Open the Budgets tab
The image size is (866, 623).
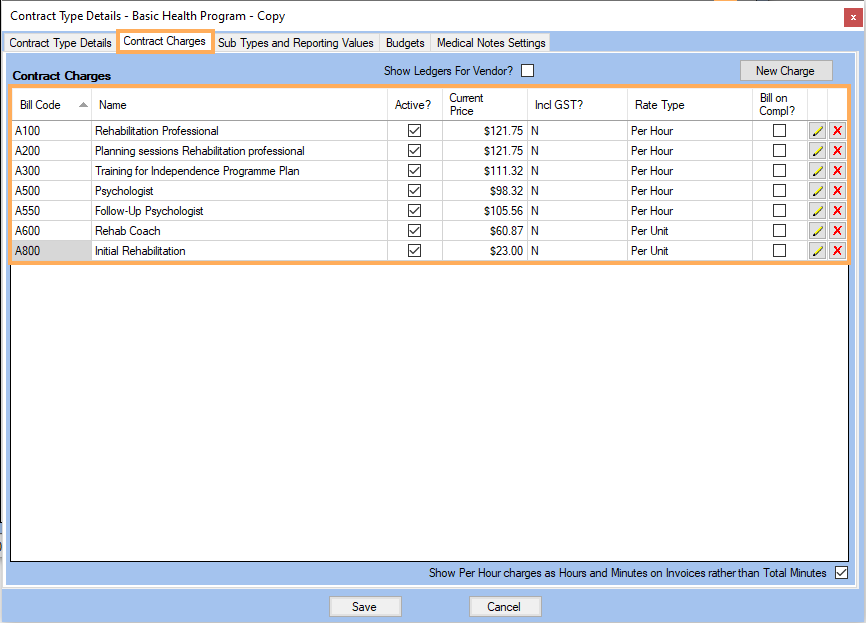[405, 43]
